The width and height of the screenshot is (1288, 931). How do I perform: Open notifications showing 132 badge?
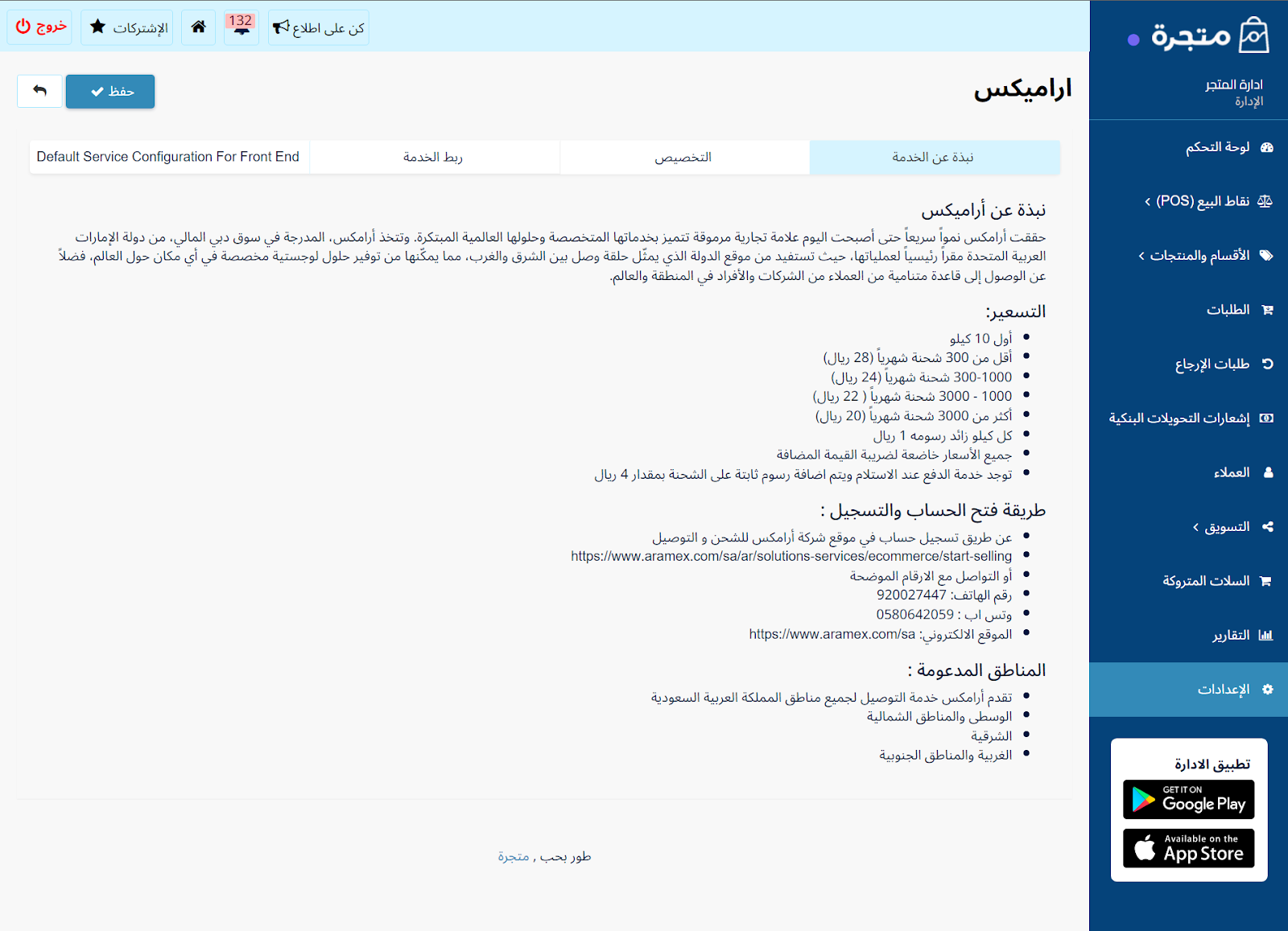click(241, 27)
